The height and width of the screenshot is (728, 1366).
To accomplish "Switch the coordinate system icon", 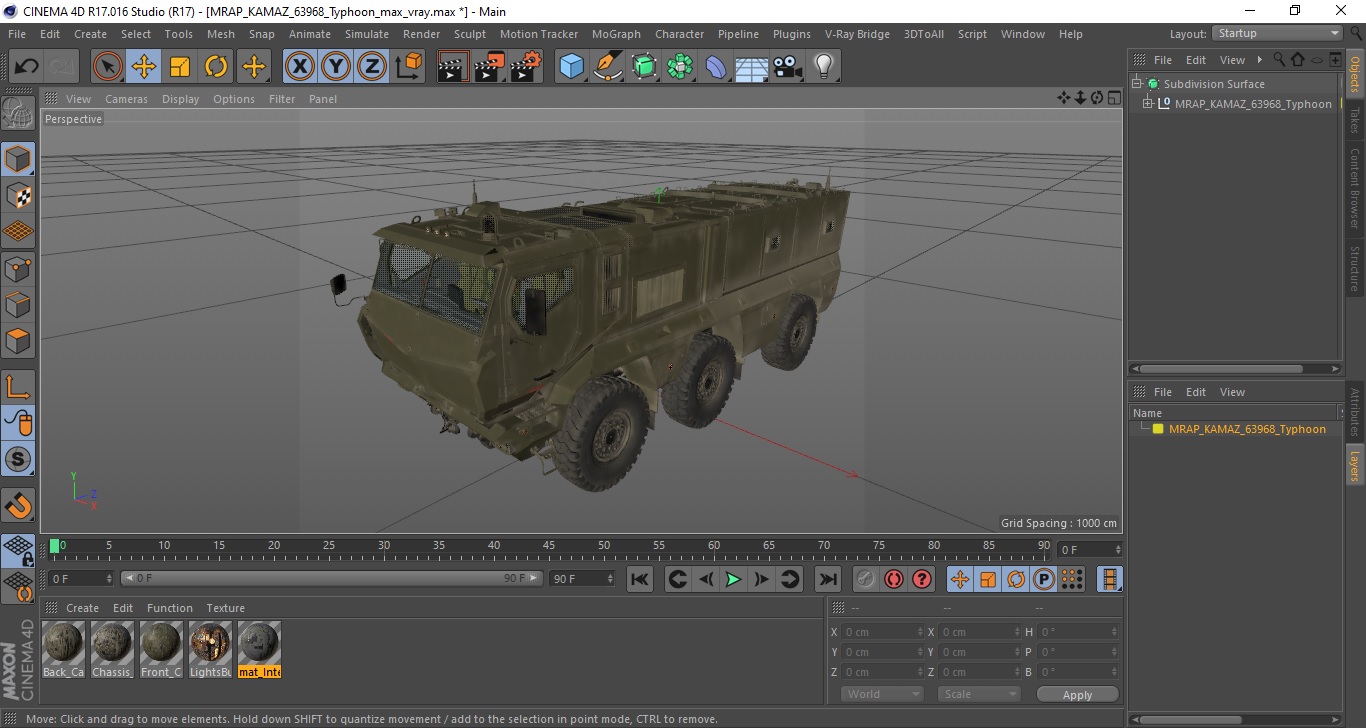I will pos(408,67).
